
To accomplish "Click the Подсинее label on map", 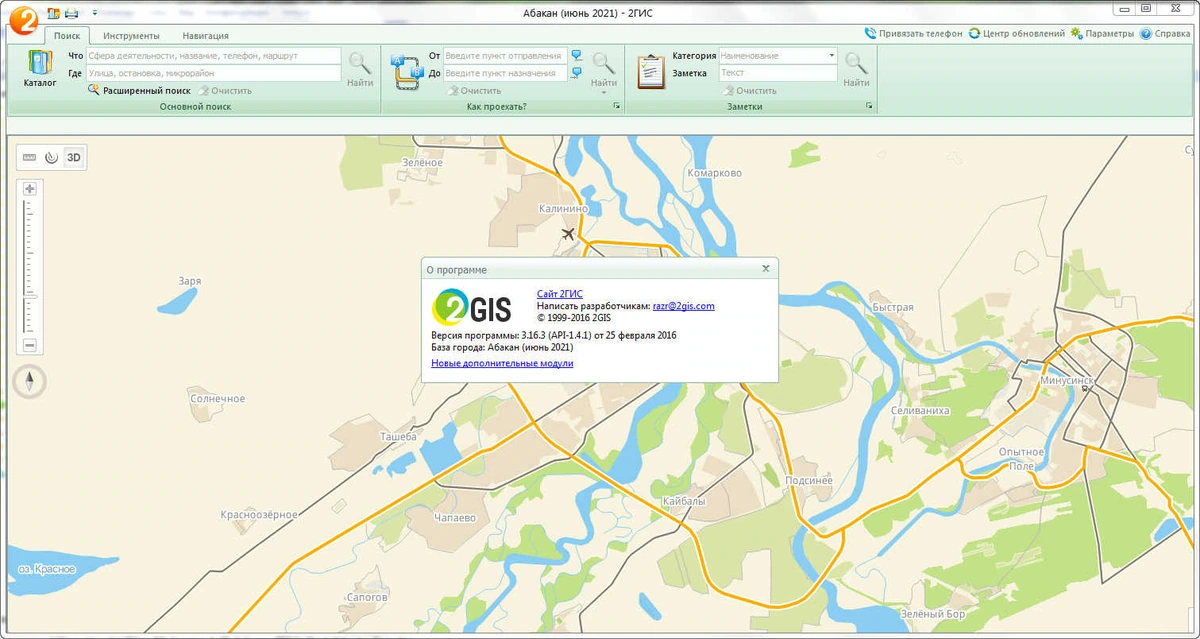I will pos(809,480).
